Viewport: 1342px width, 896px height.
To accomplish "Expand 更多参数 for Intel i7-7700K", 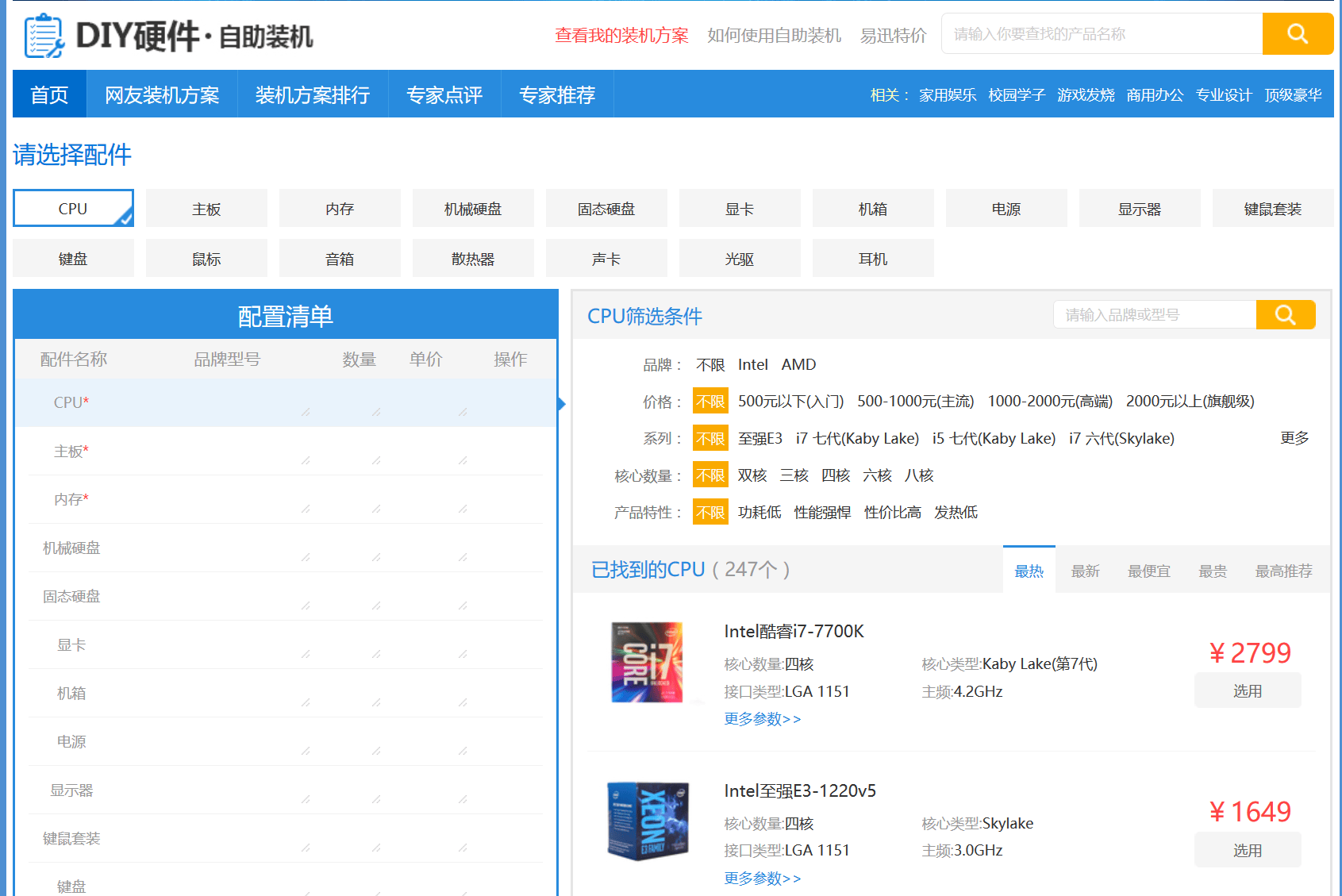I will point(763,719).
